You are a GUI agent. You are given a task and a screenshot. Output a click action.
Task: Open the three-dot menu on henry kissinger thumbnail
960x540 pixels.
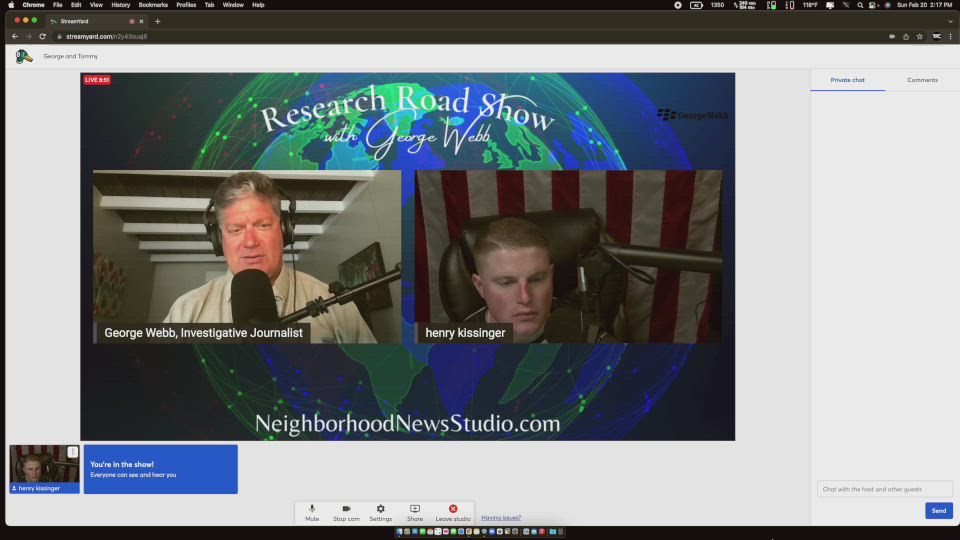[x=73, y=452]
